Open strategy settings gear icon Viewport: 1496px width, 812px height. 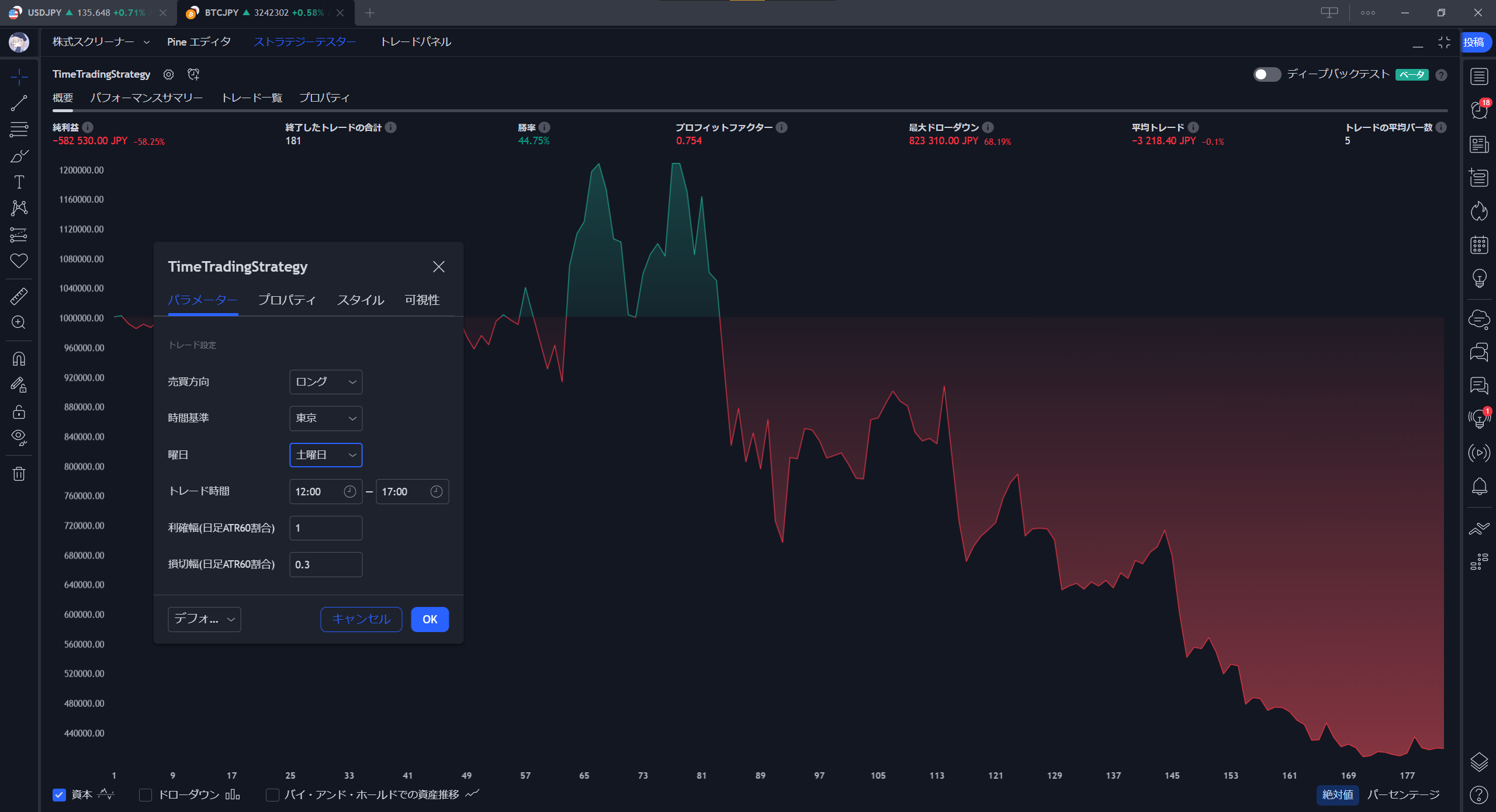point(168,74)
